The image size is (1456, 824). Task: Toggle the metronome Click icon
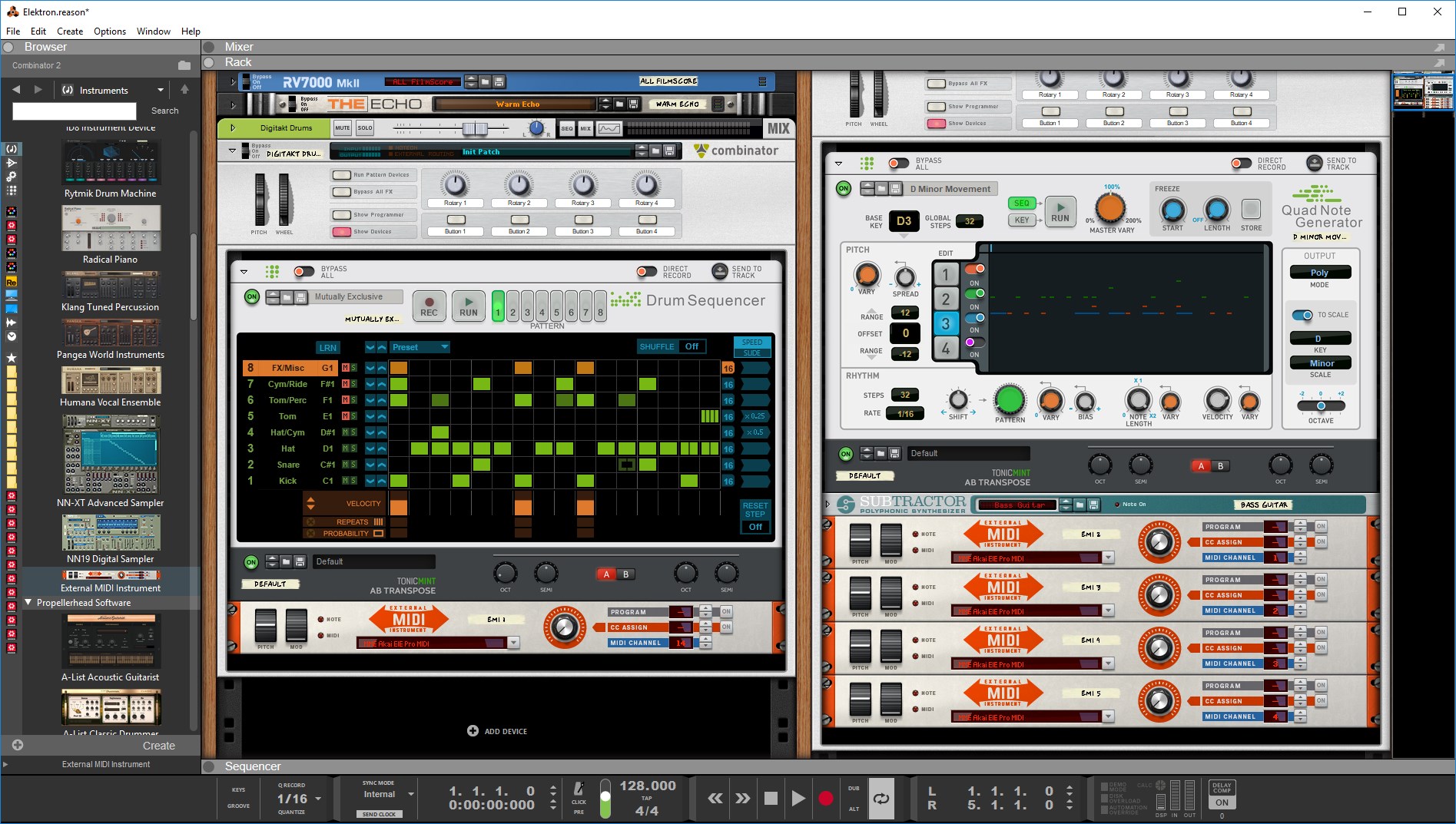pyautogui.click(x=579, y=789)
